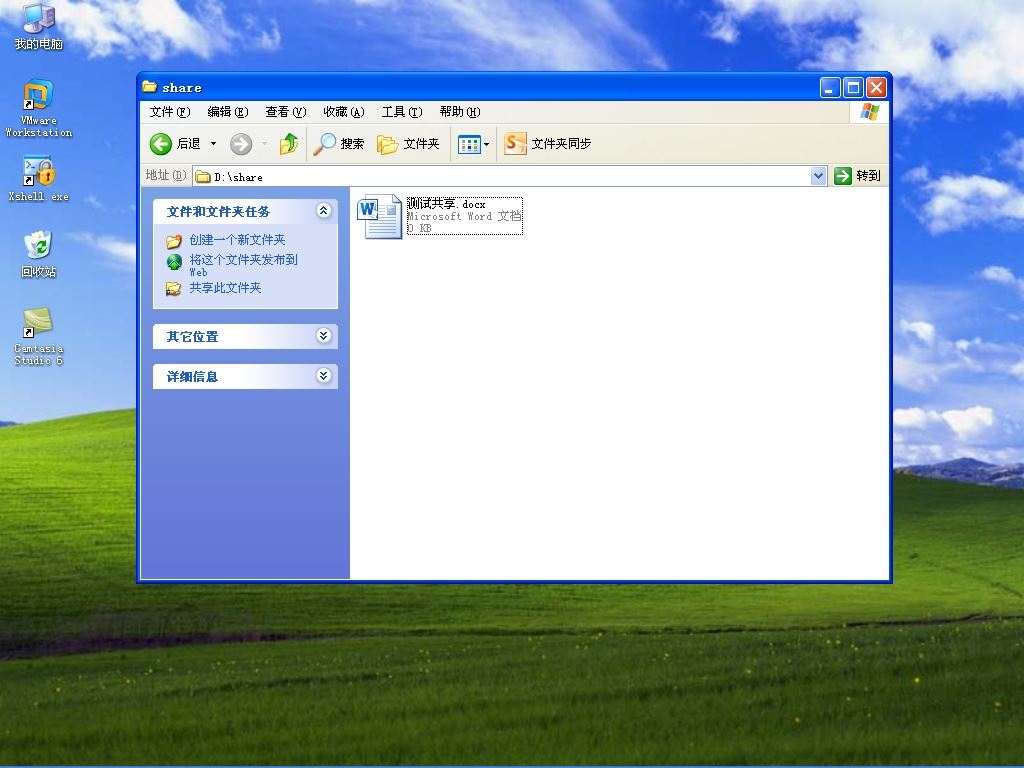
Task: Select the 测试共享.docx Word file icon
Action: pyautogui.click(x=379, y=216)
